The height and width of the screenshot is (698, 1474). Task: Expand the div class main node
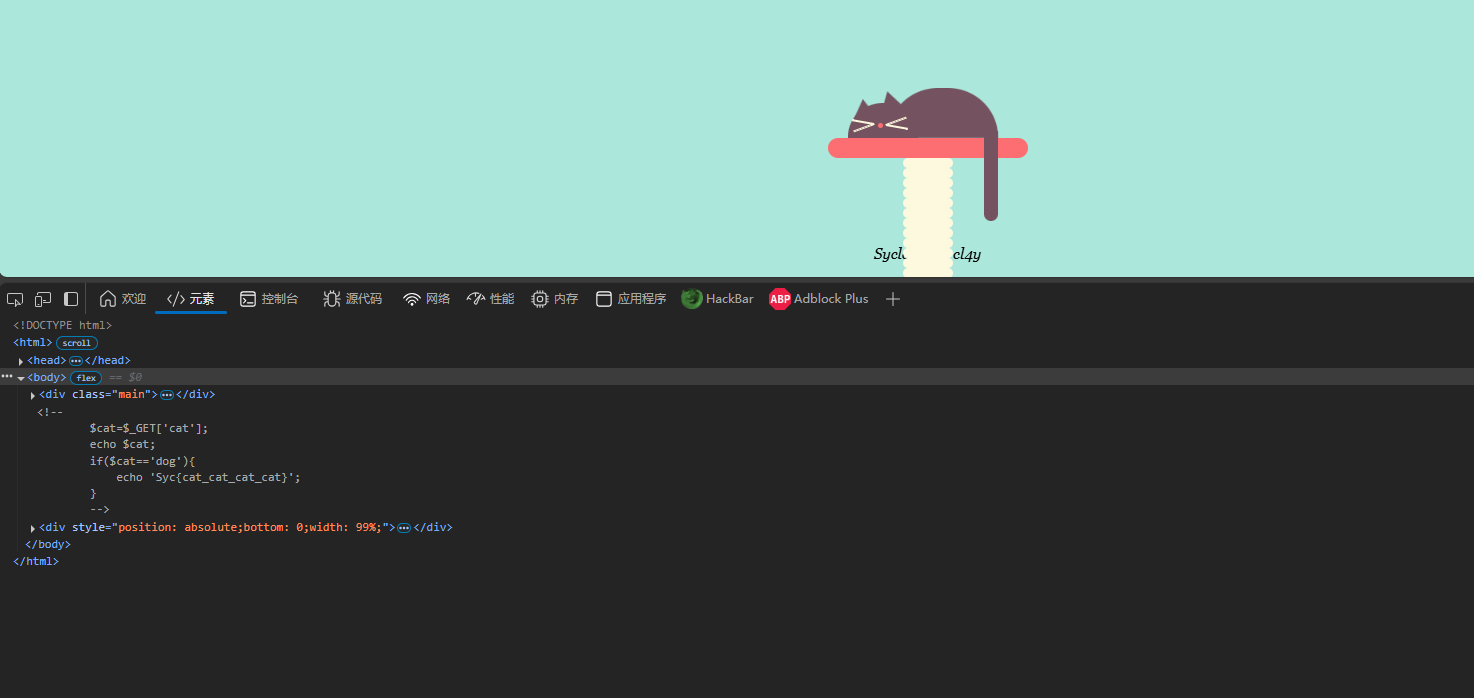tap(33, 395)
